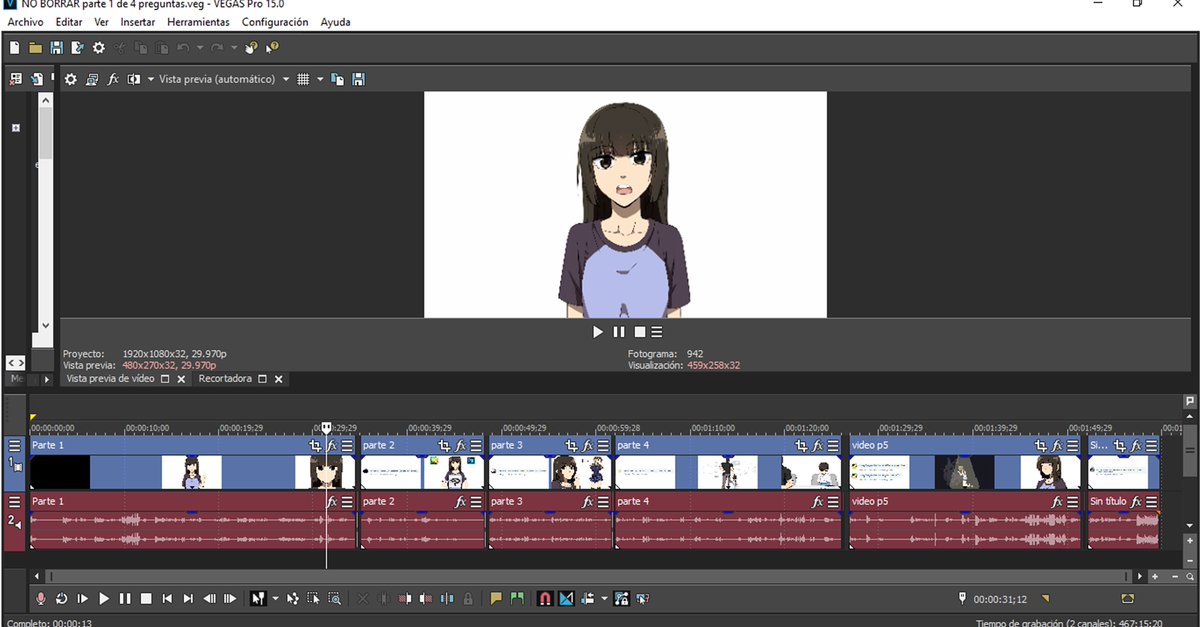Open the Herramientas menu
Image resolution: width=1200 pixels, height=627 pixels.
(198, 21)
